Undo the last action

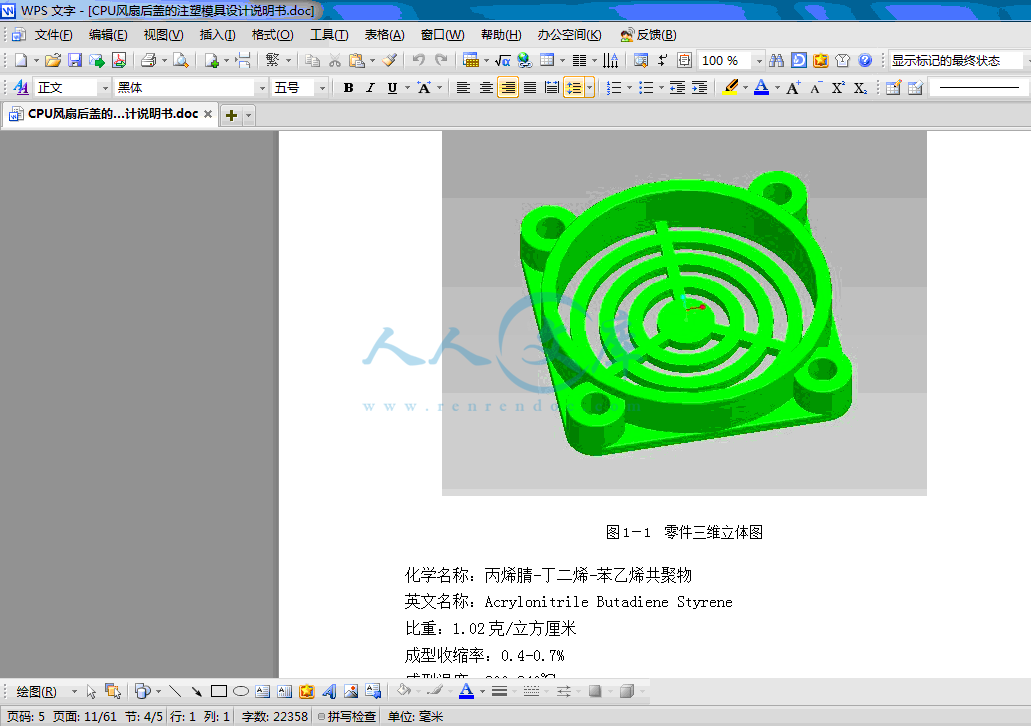(x=418, y=60)
